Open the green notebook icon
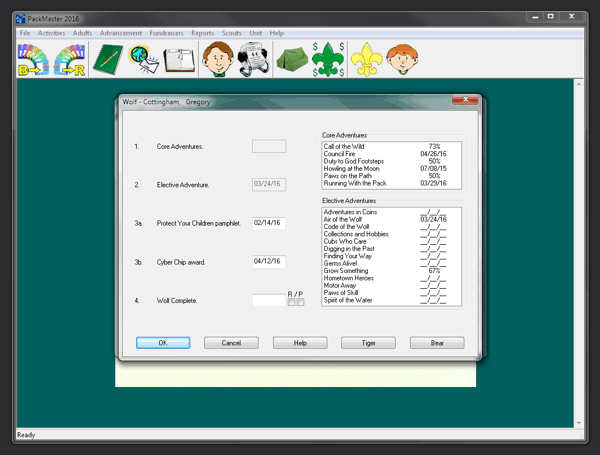The image size is (600, 455). pos(108,60)
